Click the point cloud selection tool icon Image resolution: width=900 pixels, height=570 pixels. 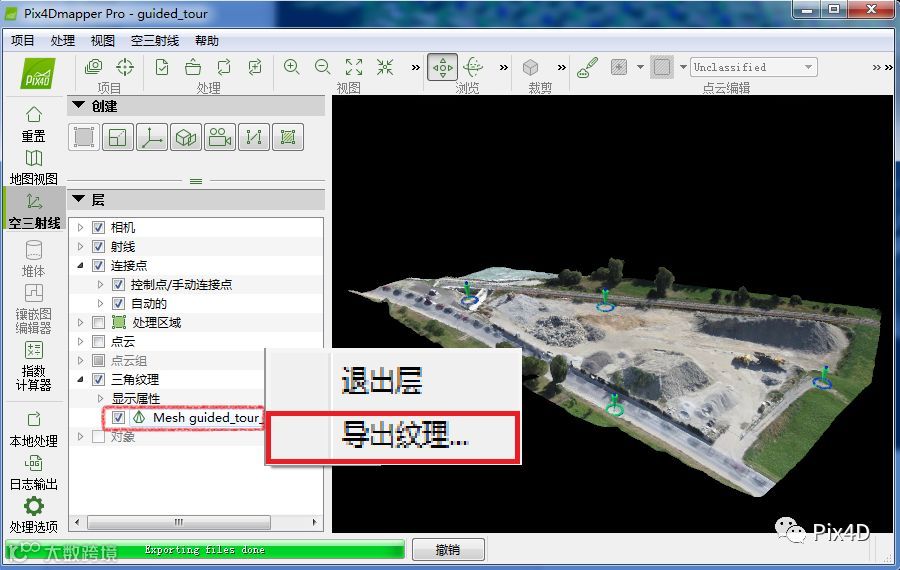[x=619, y=67]
